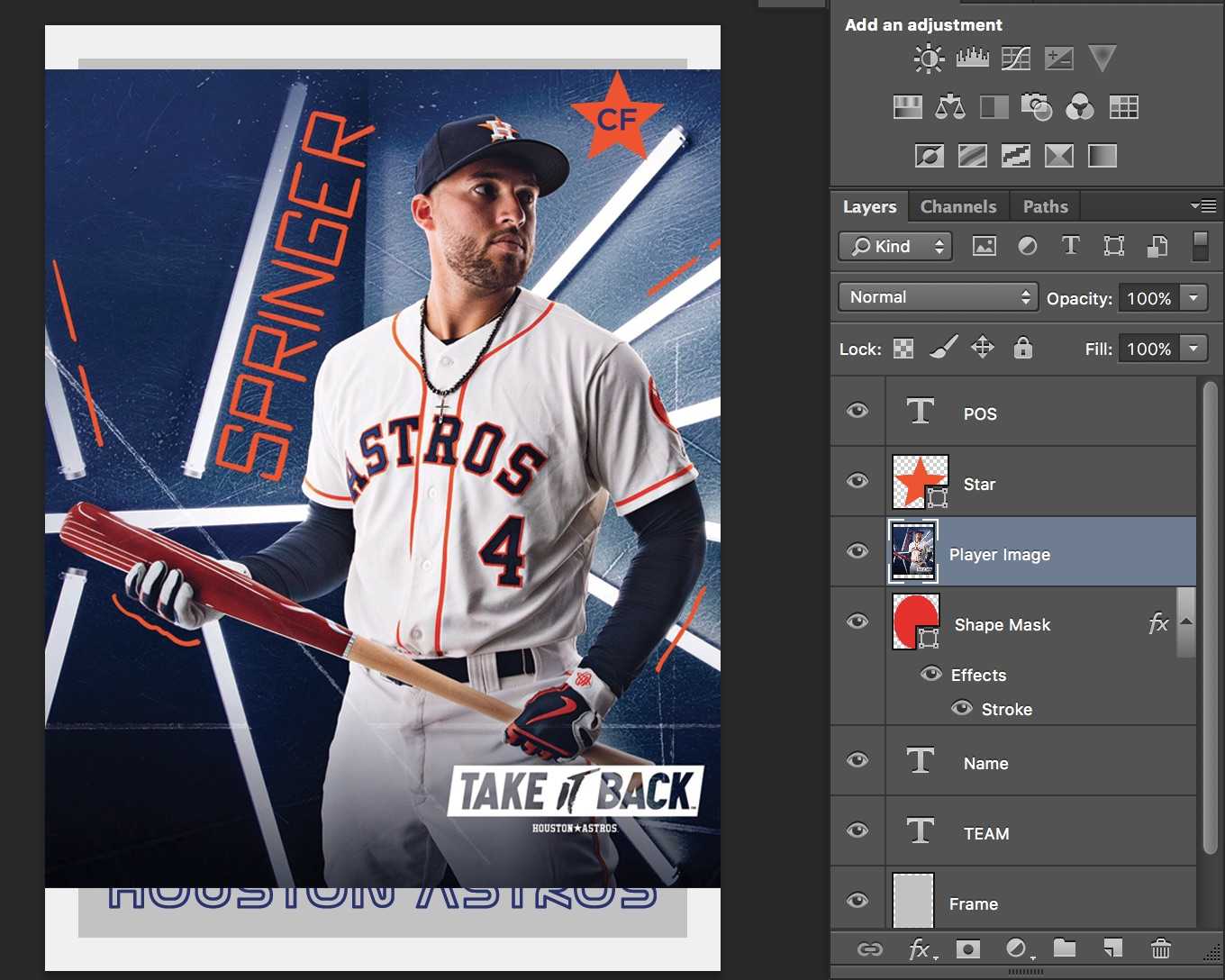Click the Layers panel vertical scrollbar
This screenshot has height=980, width=1225.
click(x=1210, y=617)
